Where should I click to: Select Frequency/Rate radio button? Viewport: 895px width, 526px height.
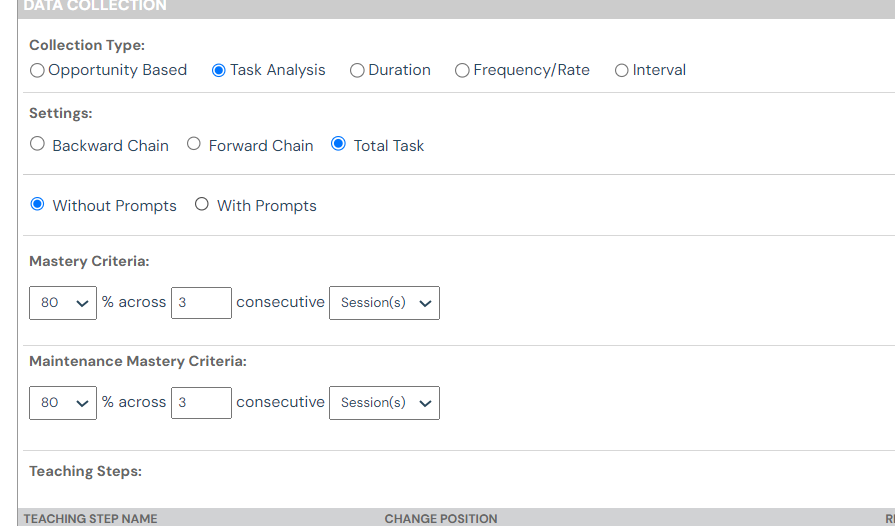pyautogui.click(x=462, y=70)
